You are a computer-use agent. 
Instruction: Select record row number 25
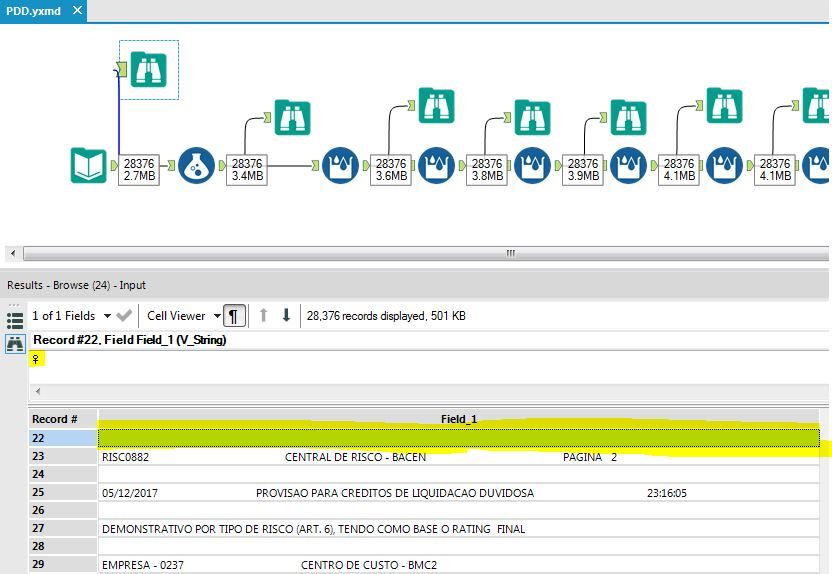pyautogui.click(x=63, y=492)
